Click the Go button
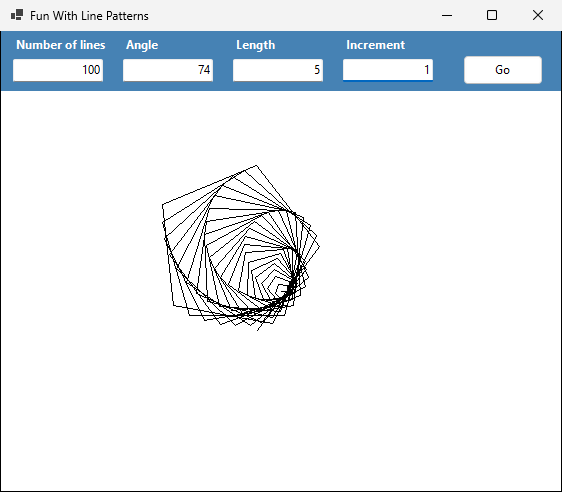Viewport: 562px width, 492px height. [x=503, y=70]
